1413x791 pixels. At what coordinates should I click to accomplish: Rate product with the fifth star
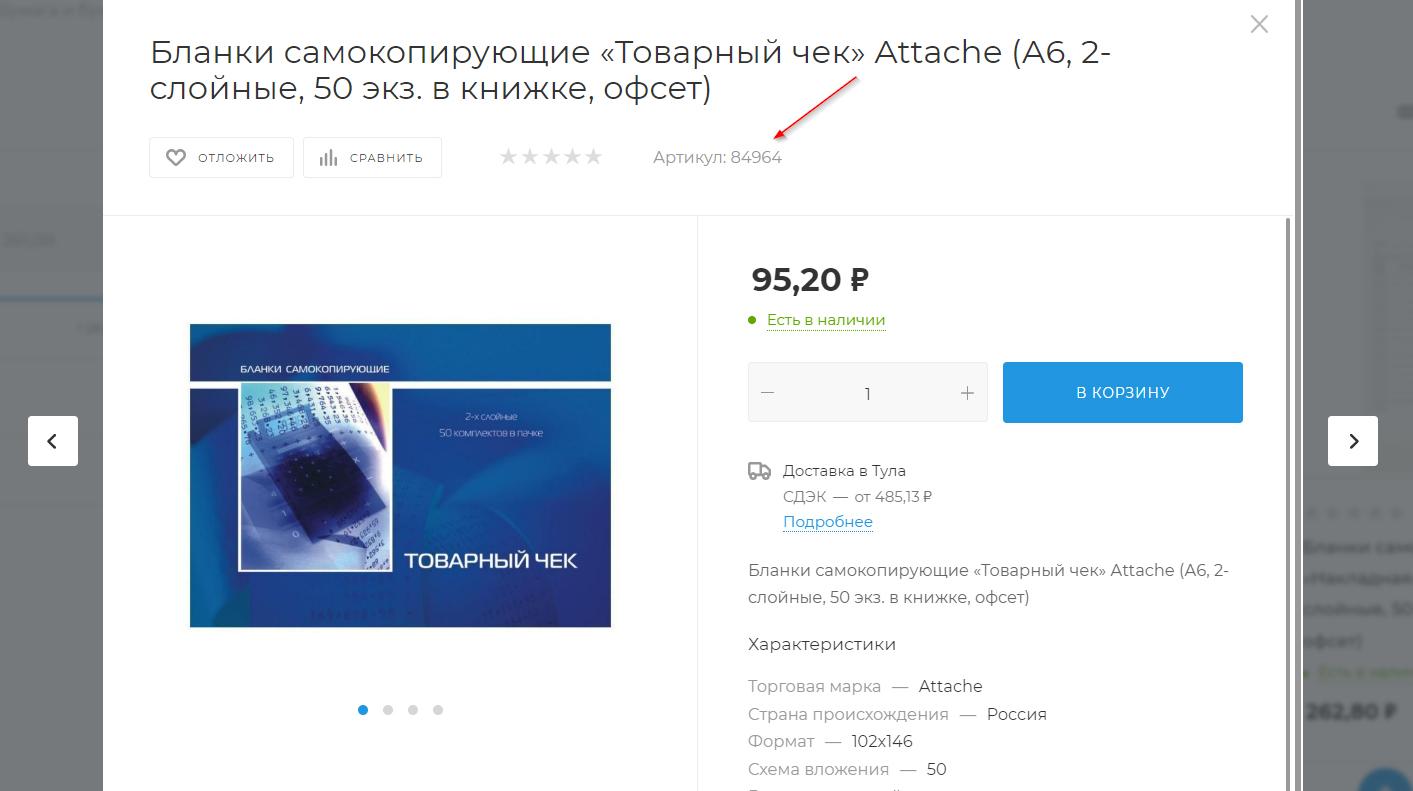[x=594, y=157]
